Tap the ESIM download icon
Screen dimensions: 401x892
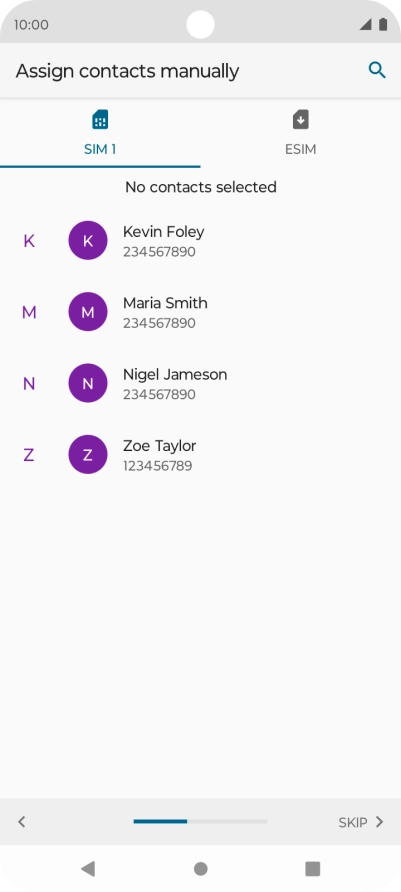pyautogui.click(x=300, y=120)
